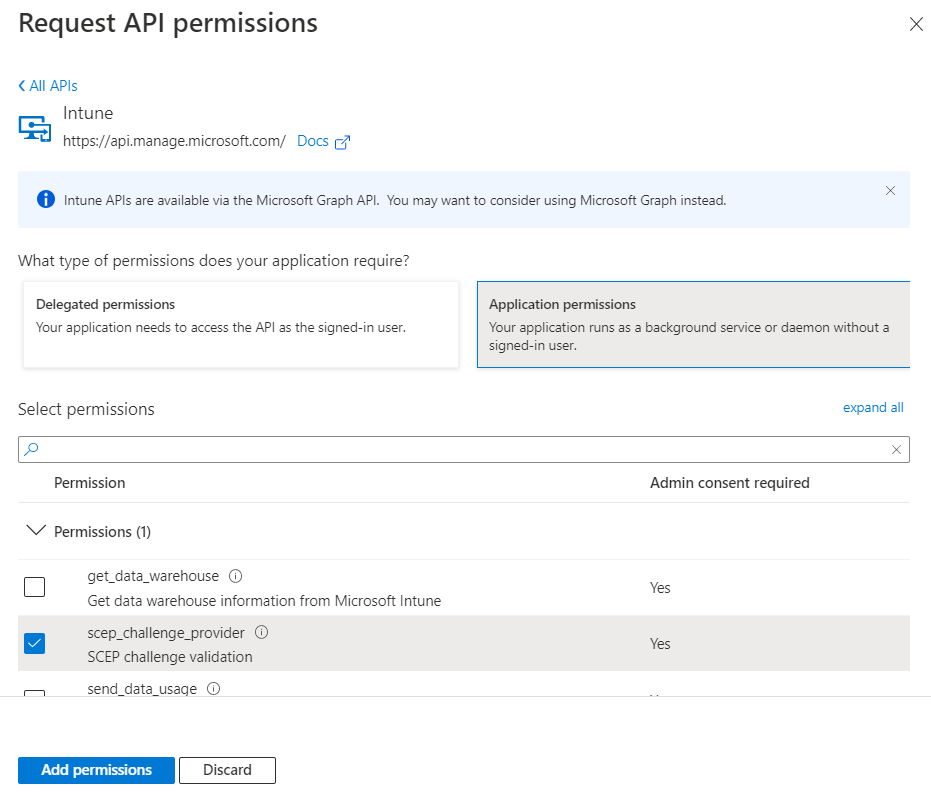Image resolution: width=931 pixels, height=801 pixels.
Task: Click the Yes value for get_data_warehouse
Action: tap(660, 588)
